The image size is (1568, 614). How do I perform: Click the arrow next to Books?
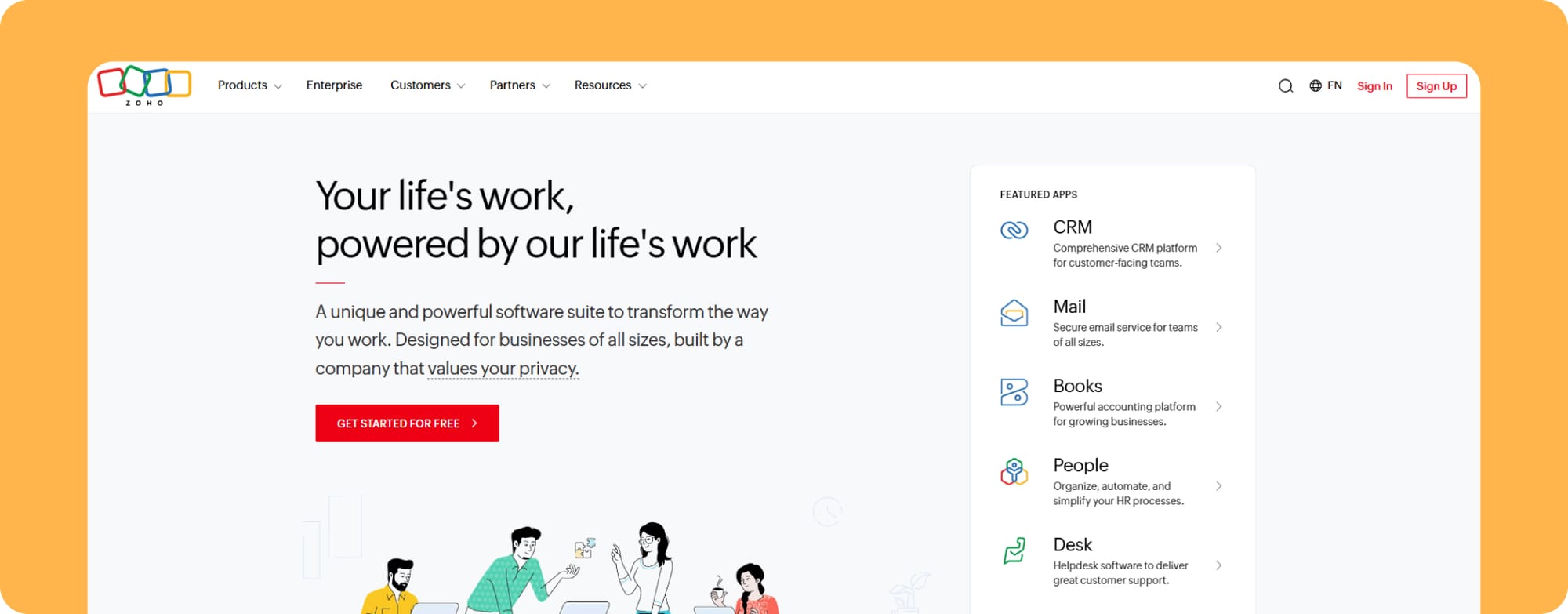[1218, 406]
